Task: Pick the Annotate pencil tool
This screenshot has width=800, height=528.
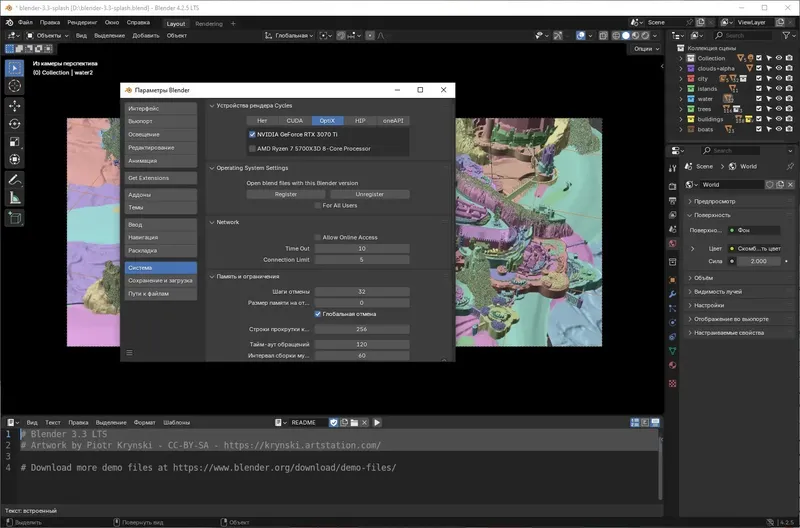Action: 15,180
